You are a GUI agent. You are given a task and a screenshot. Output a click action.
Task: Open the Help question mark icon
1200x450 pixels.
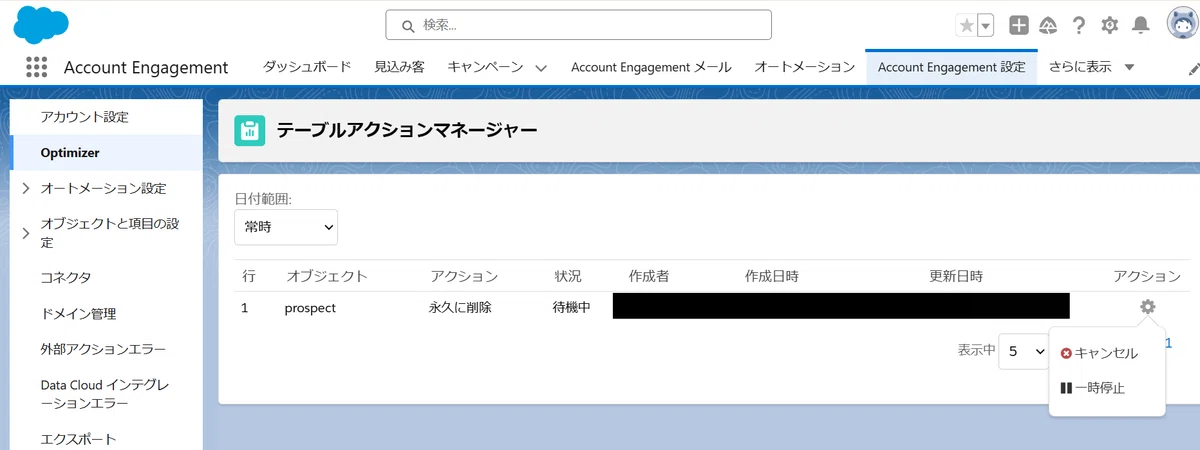pyautogui.click(x=1079, y=26)
